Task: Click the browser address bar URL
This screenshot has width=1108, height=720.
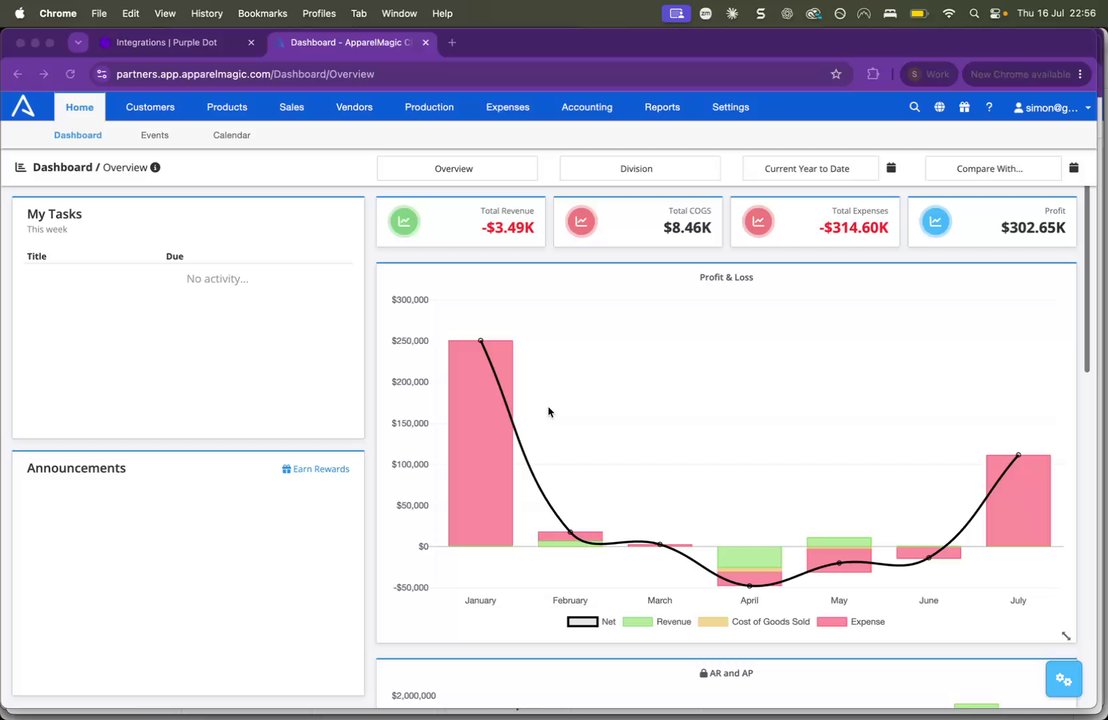Action: coord(245,74)
